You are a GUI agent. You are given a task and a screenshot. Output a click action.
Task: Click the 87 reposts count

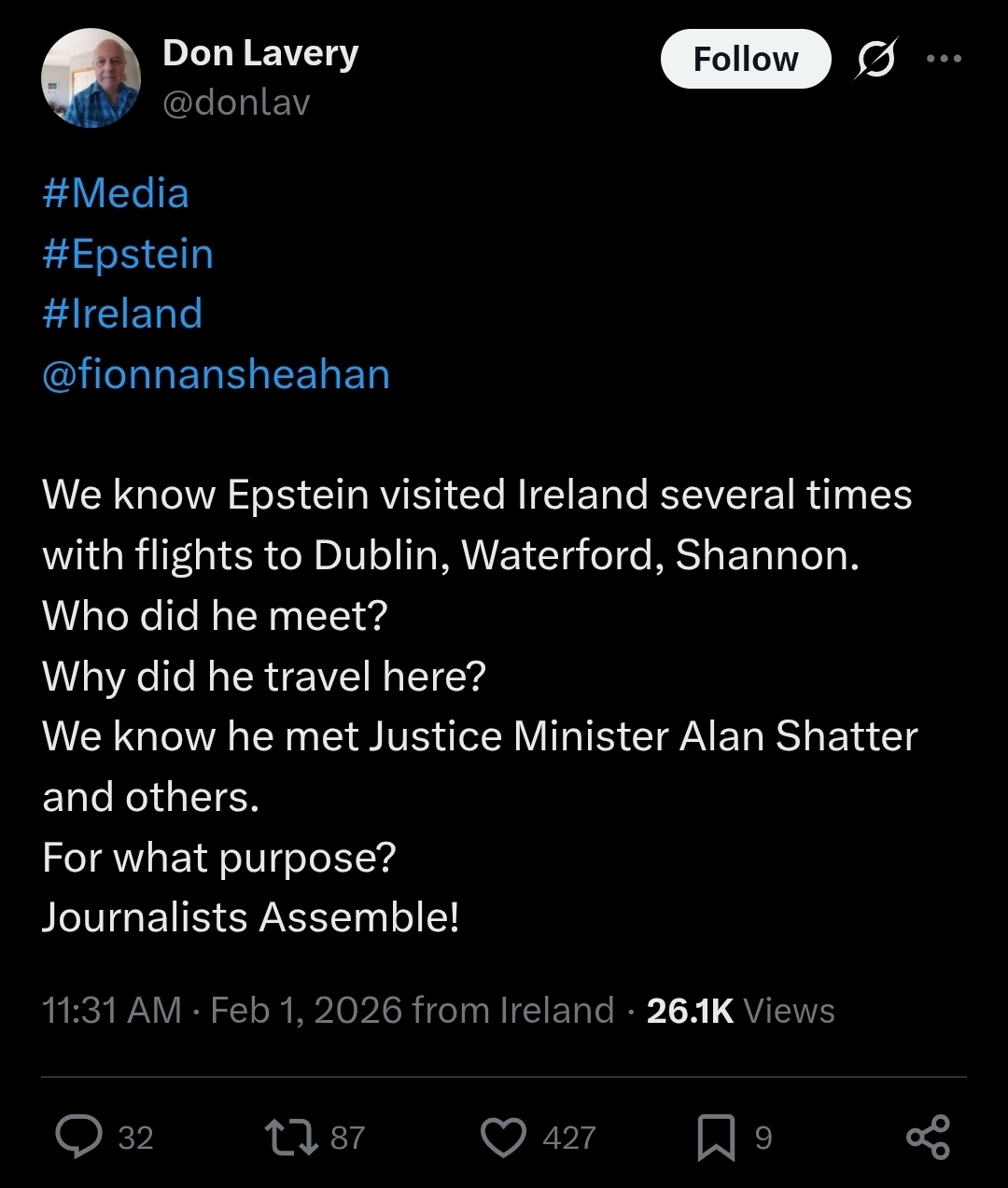pos(347,1138)
